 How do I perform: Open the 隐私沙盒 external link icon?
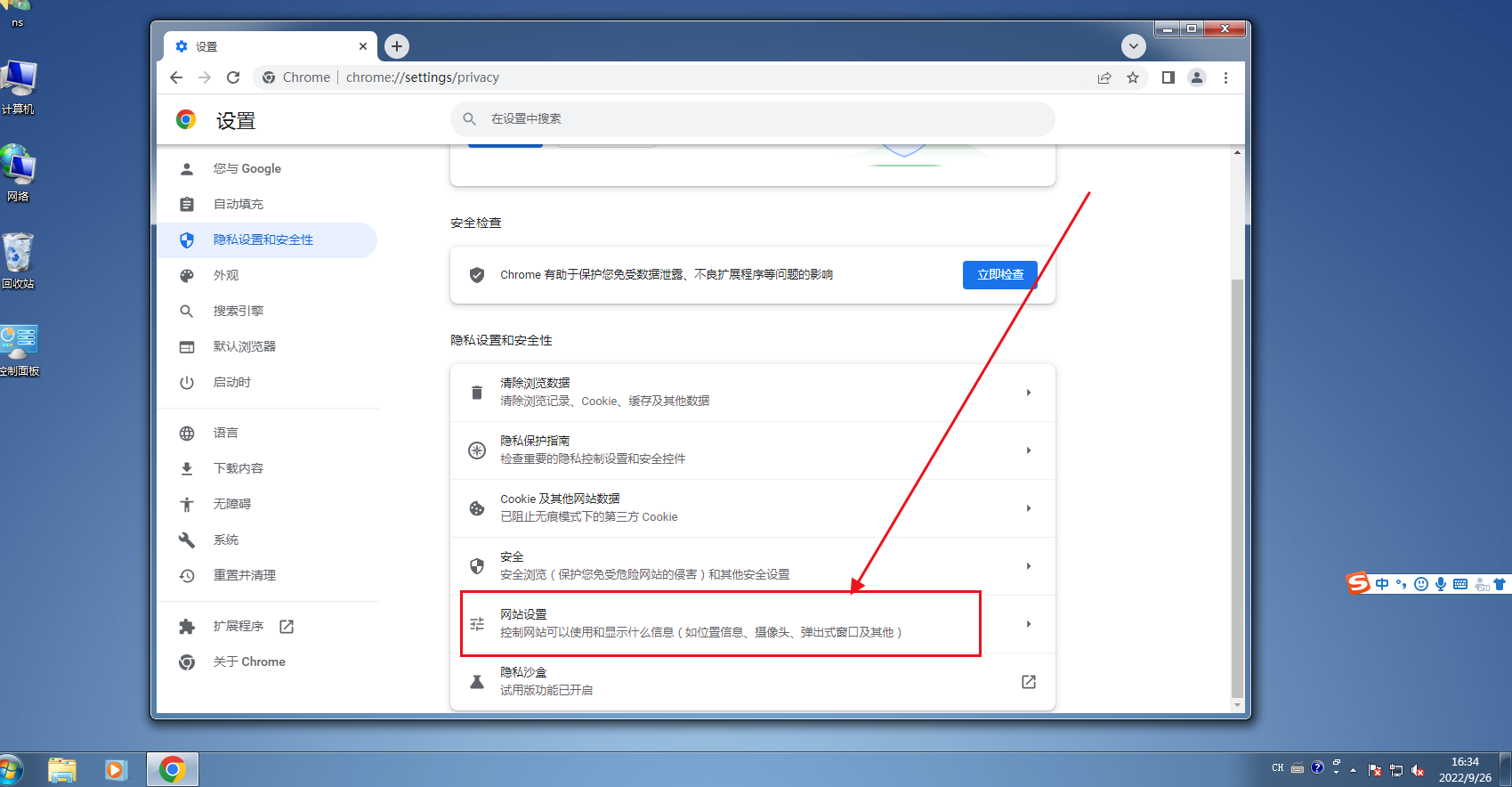pos(1029,682)
